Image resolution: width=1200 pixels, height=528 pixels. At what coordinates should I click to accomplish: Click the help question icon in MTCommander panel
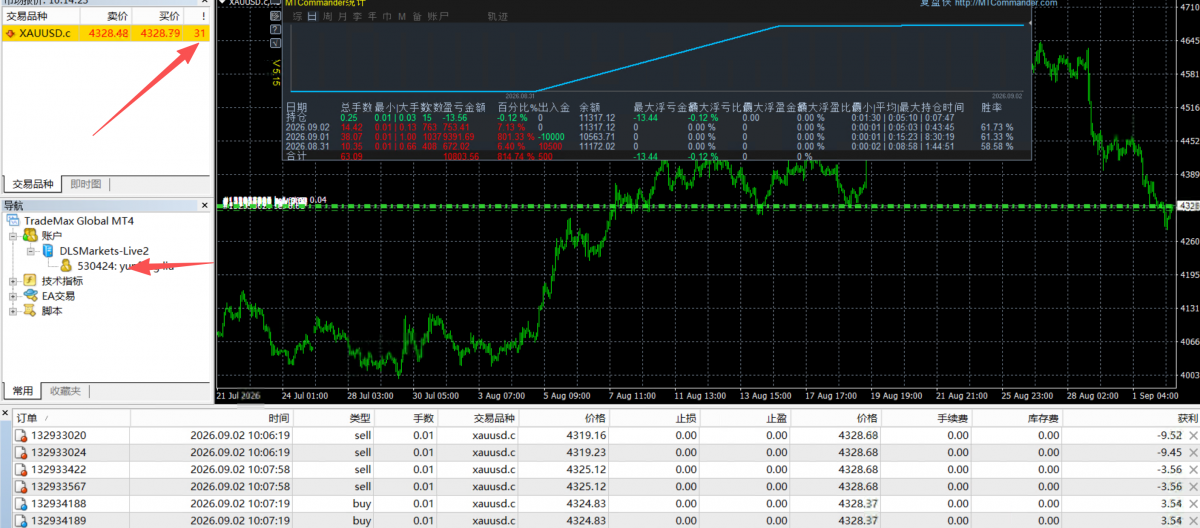[276, 30]
